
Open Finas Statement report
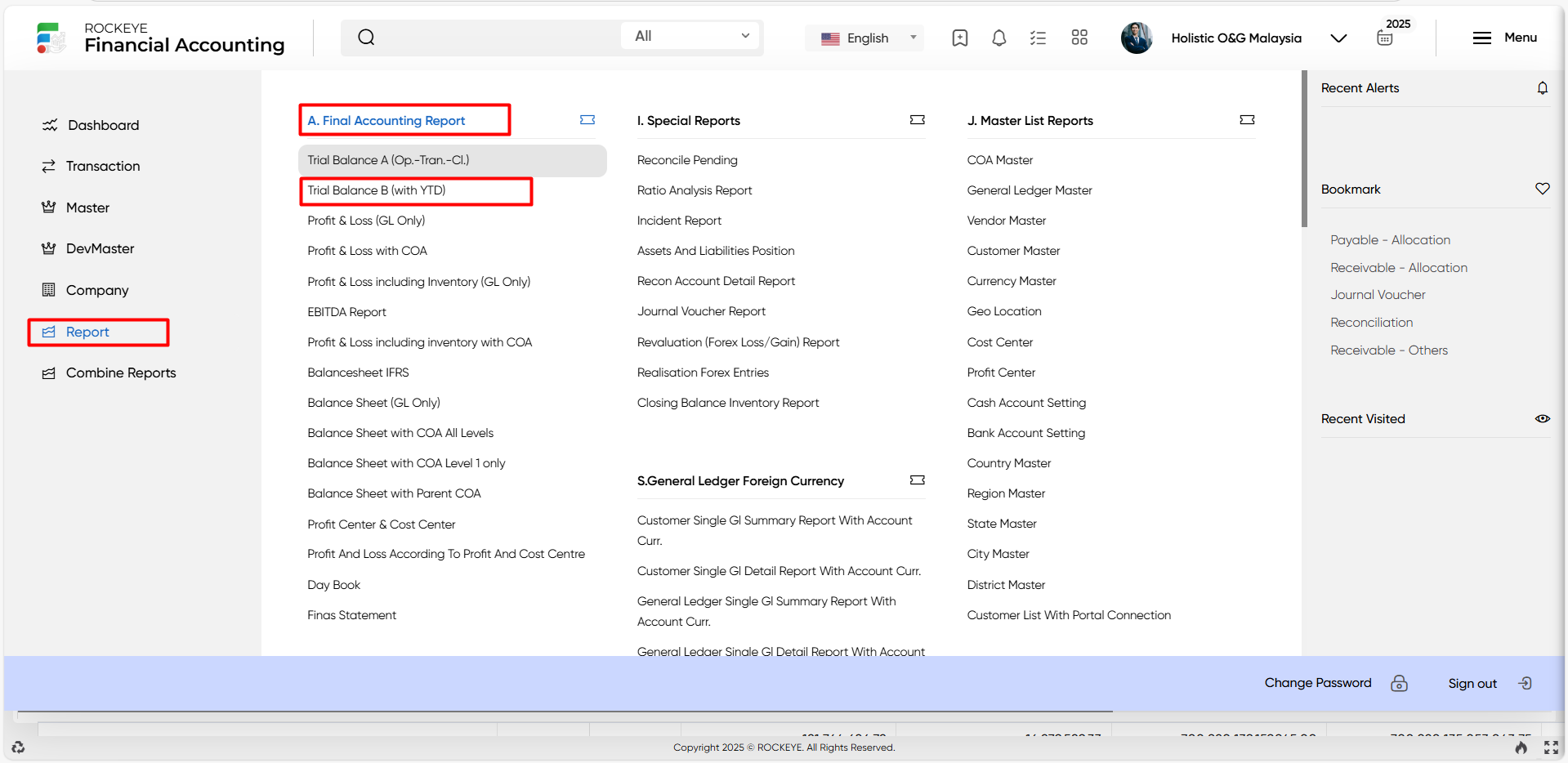point(351,615)
